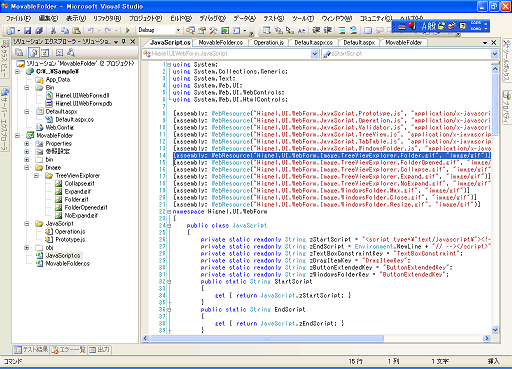Collapse the Default.aspx node
512x369 pixels.
click(x=27, y=111)
